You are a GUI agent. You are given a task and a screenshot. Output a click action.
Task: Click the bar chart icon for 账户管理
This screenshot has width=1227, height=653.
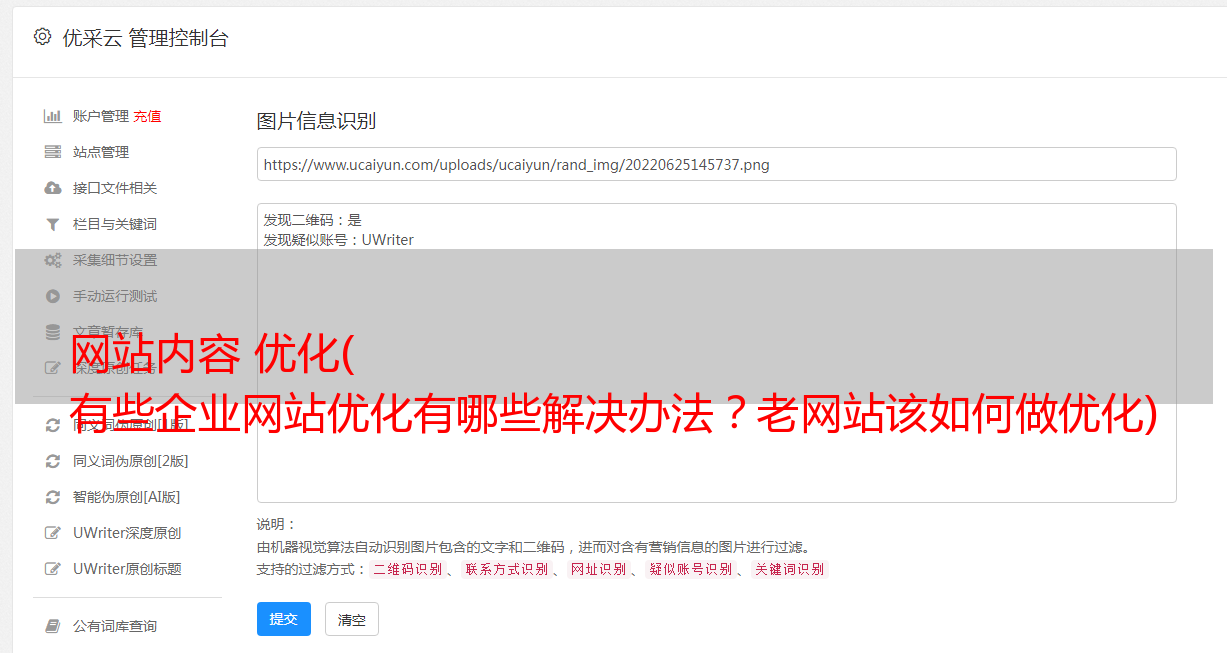[53, 116]
